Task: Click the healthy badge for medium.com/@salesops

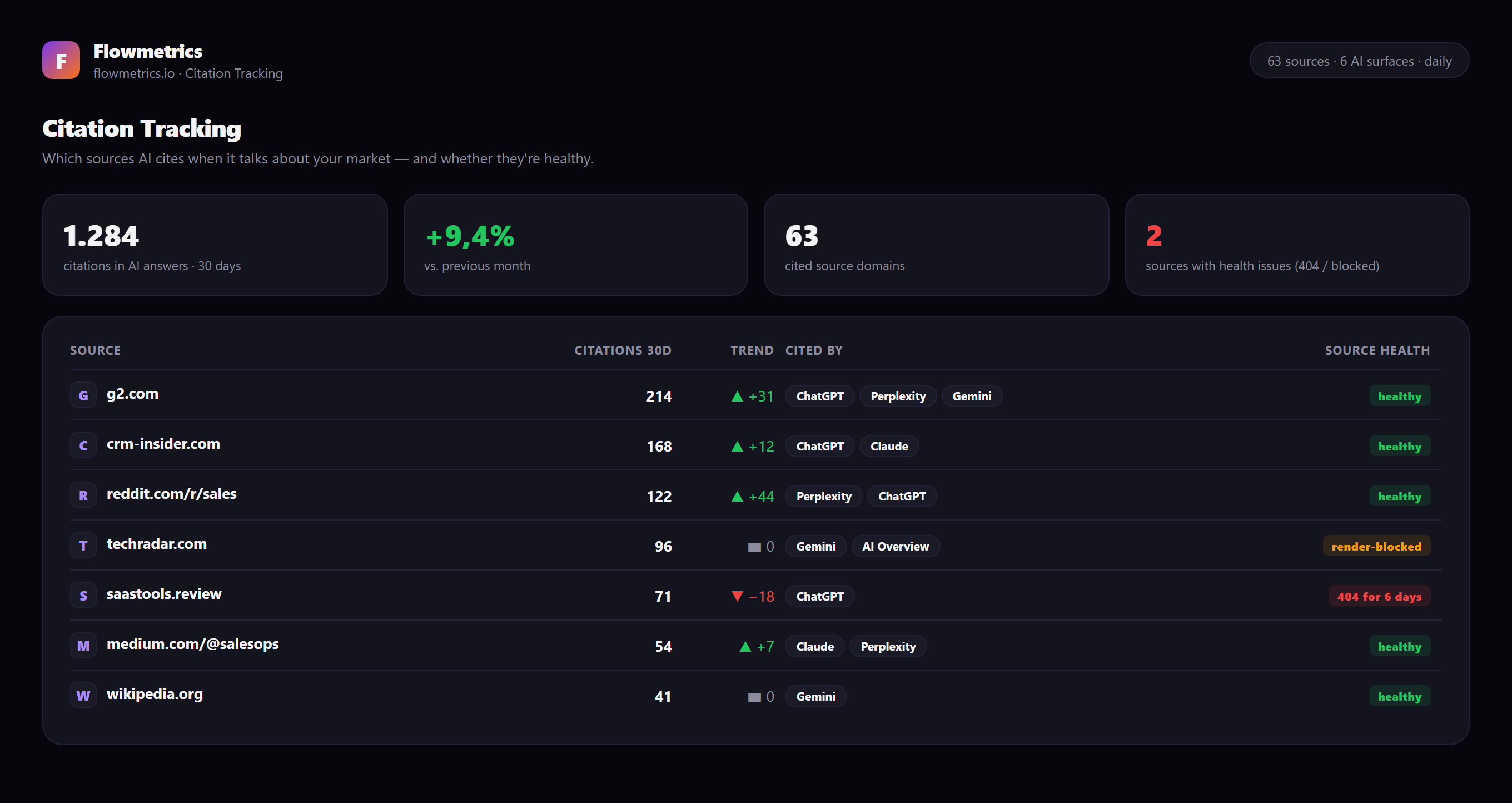Action: click(x=1400, y=646)
